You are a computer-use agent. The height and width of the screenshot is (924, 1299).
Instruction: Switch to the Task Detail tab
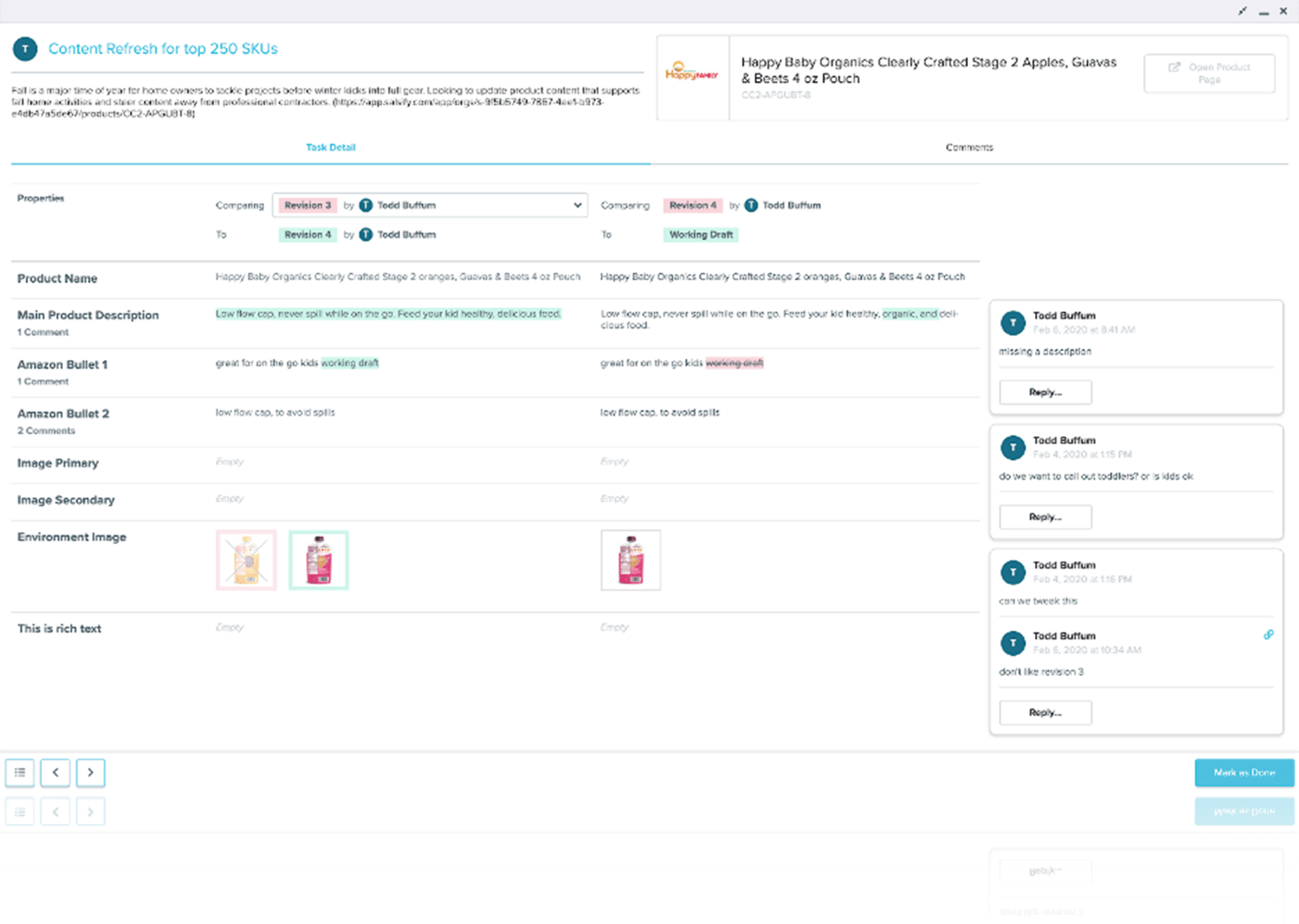click(x=331, y=147)
